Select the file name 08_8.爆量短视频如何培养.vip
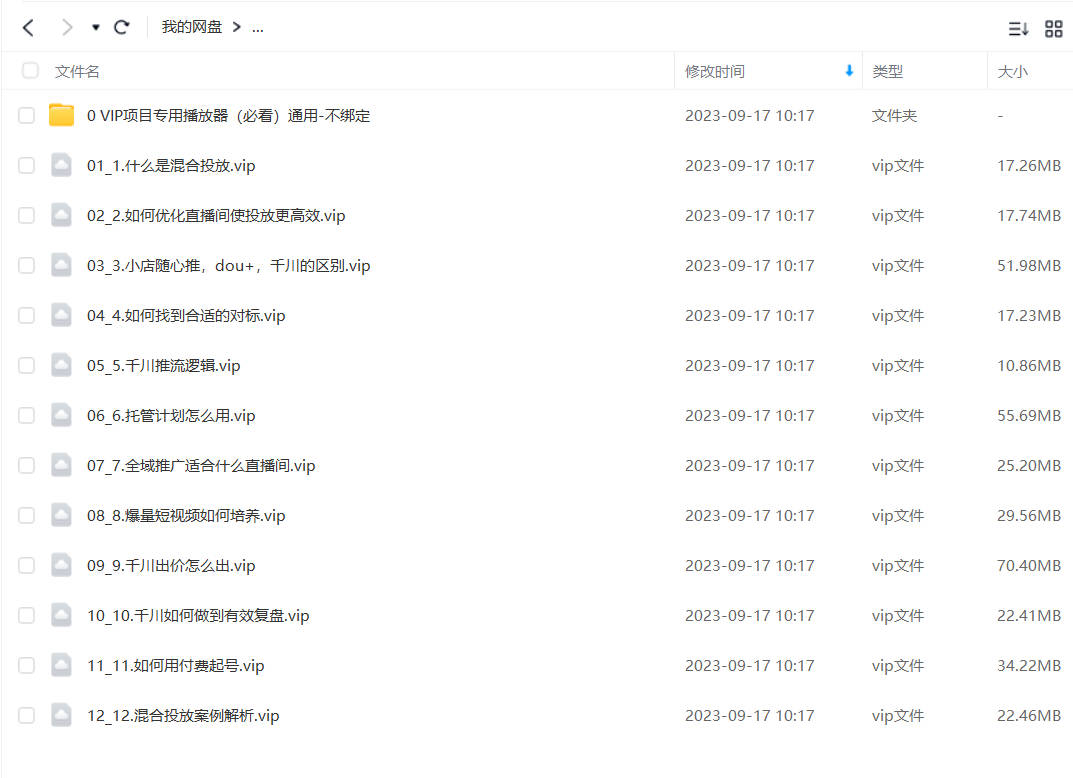Viewport: 1073px width, 778px height. tap(186, 515)
